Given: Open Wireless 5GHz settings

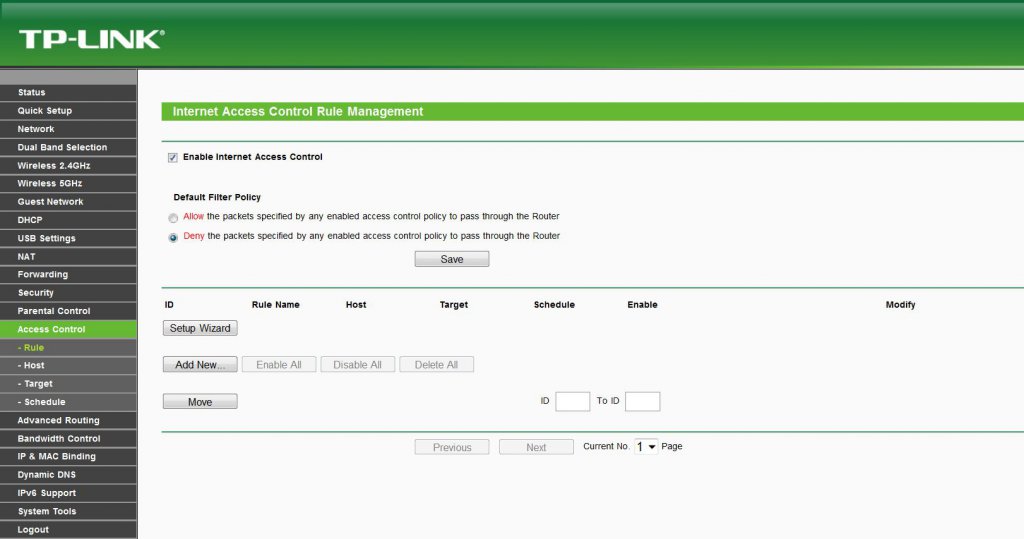Looking at the screenshot, I should click(68, 183).
